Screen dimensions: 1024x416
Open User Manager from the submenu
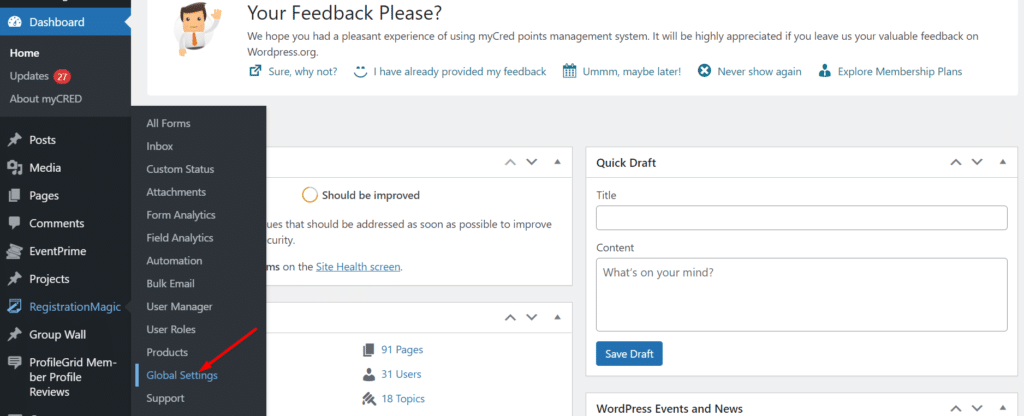coord(179,306)
